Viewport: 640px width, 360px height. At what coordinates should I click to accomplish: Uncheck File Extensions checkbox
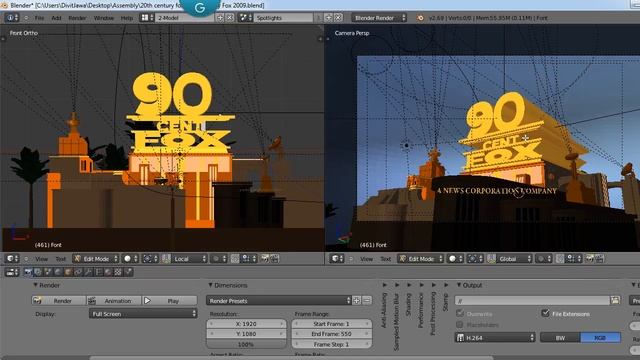click(545, 313)
